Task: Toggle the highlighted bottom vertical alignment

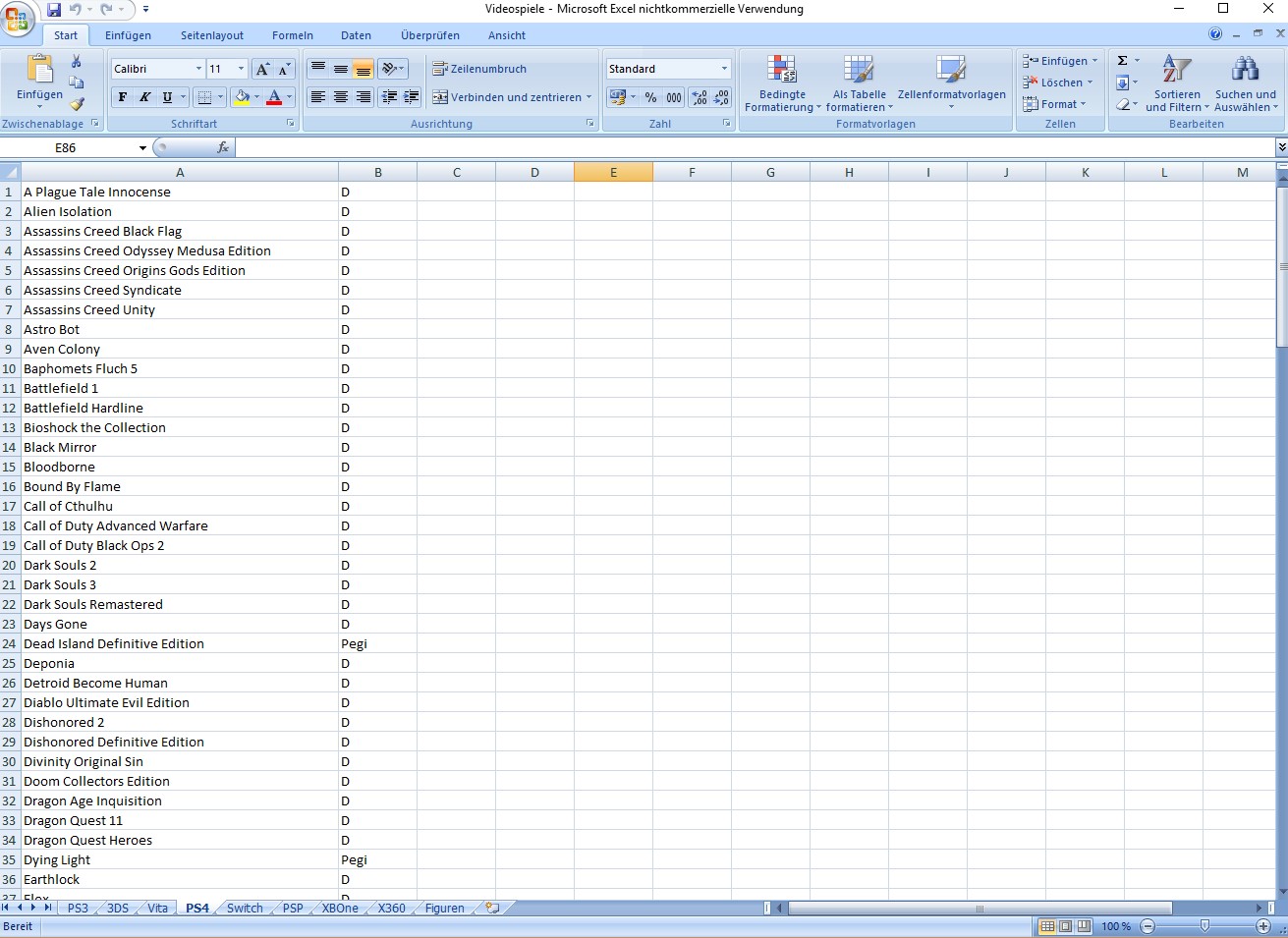Action: [x=364, y=69]
